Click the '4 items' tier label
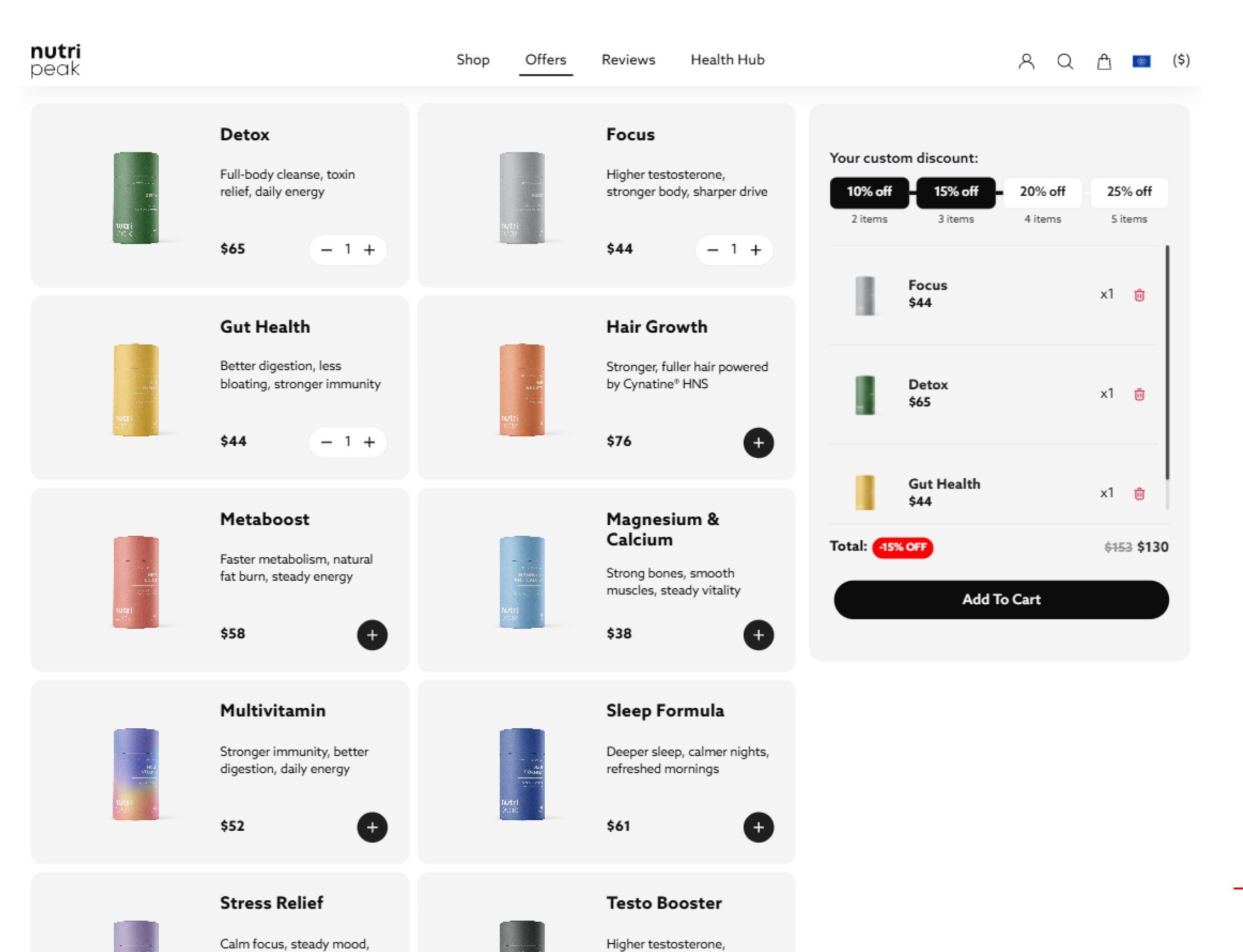 click(1042, 219)
